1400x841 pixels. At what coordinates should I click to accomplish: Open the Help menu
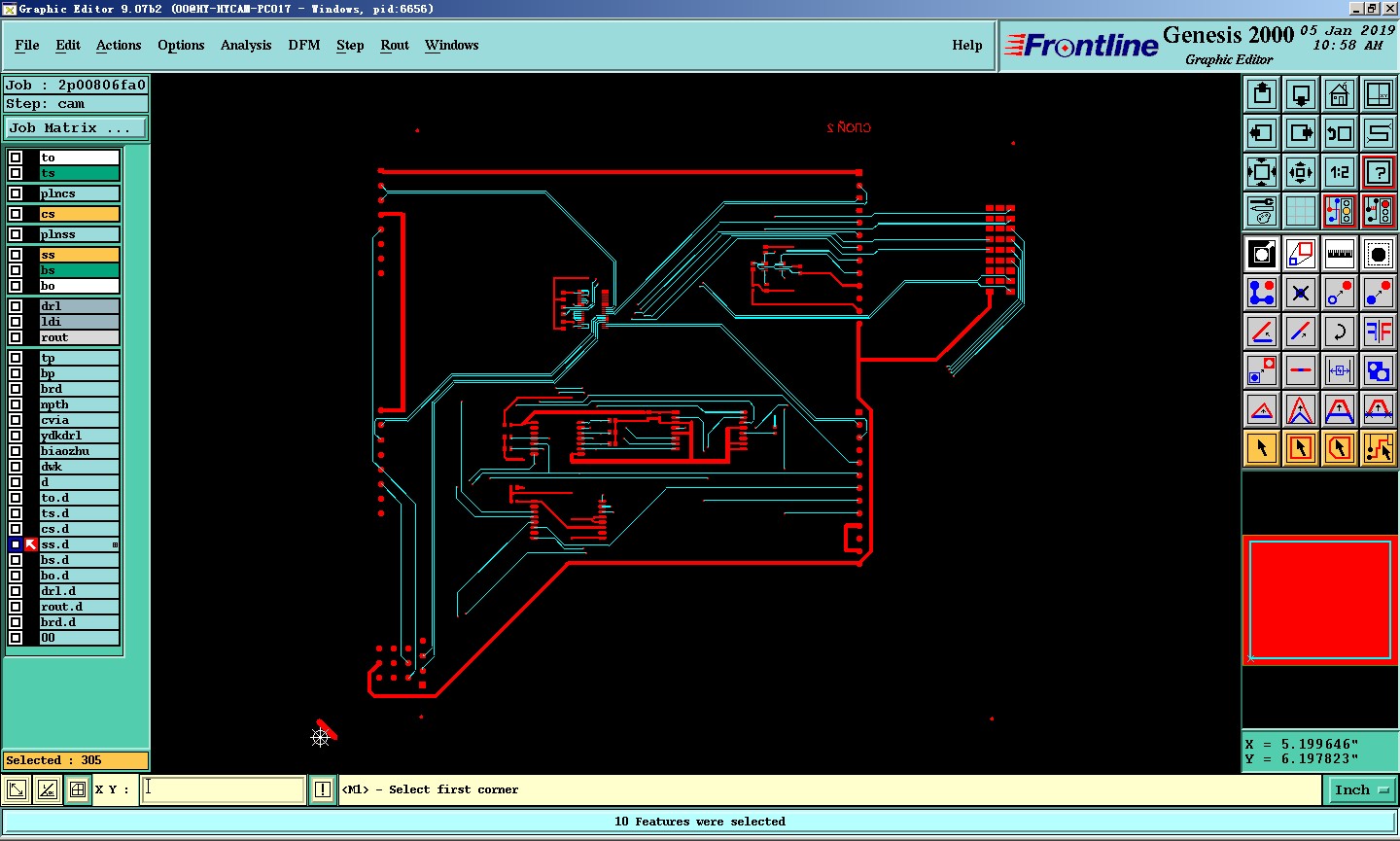coord(967,45)
